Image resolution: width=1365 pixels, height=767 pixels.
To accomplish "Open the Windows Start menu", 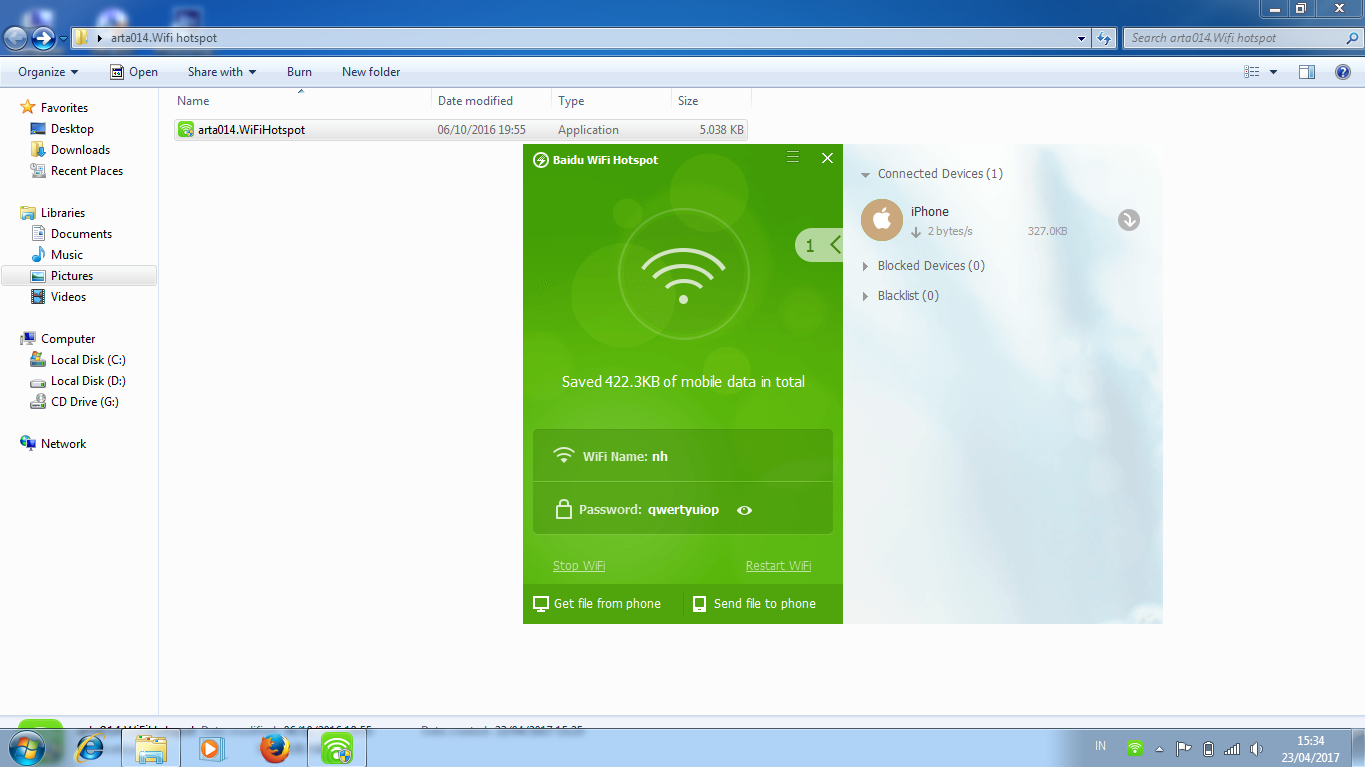I will (26, 747).
